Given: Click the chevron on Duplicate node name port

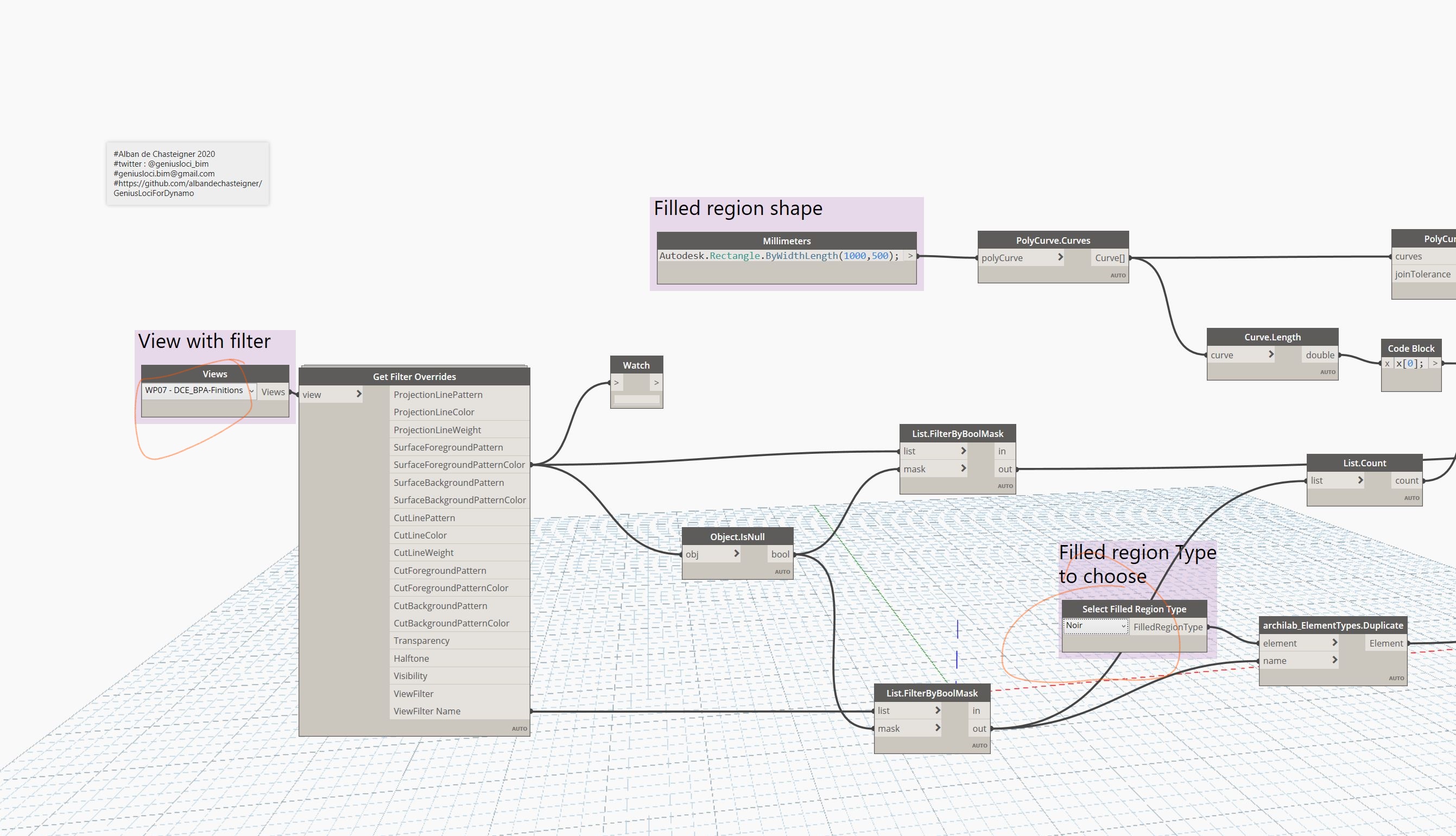Looking at the screenshot, I should coord(1335,660).
